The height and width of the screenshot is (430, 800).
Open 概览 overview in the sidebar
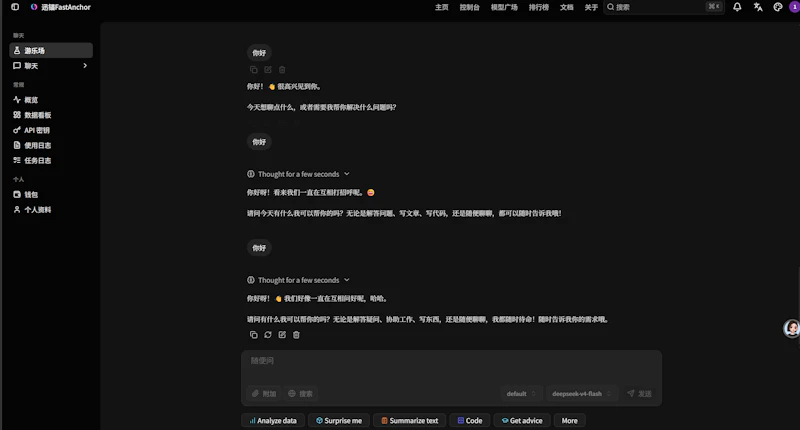[51, 100]
